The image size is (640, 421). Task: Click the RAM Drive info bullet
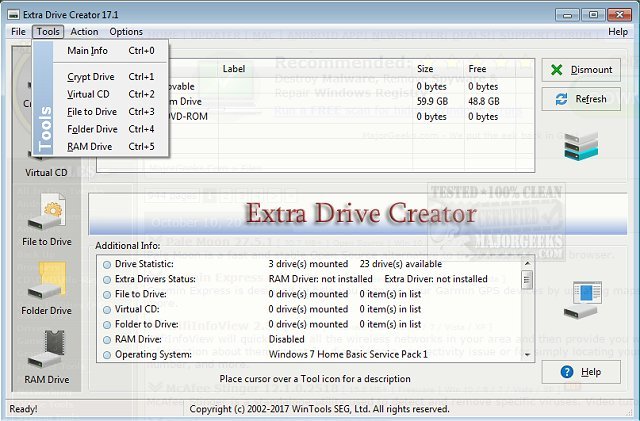pos(107,340)
